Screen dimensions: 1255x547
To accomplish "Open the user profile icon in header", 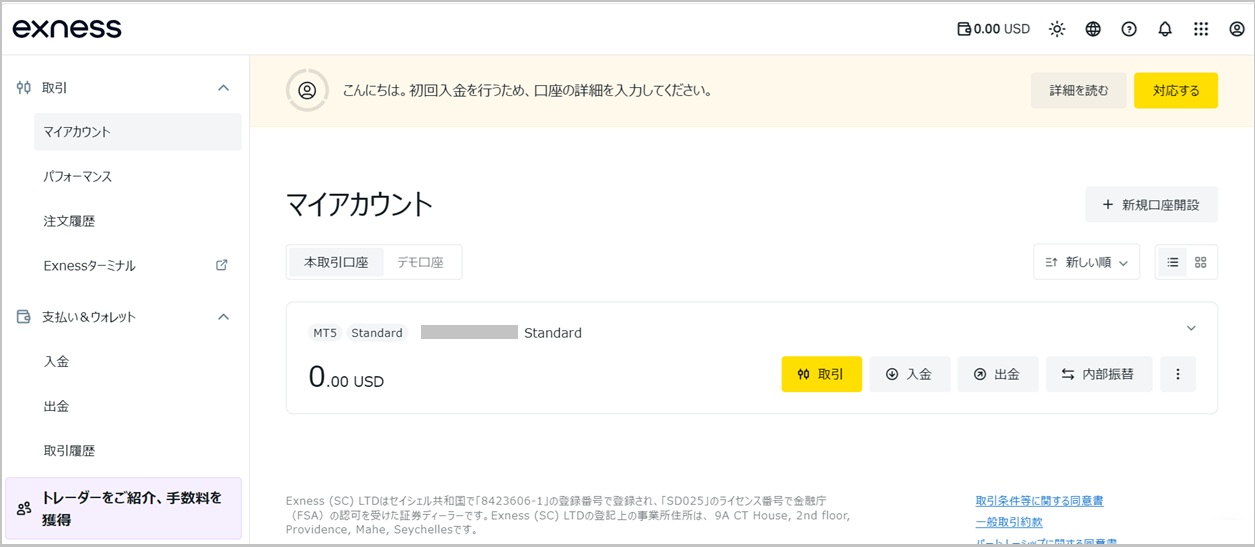I will tap(1237, 29).
